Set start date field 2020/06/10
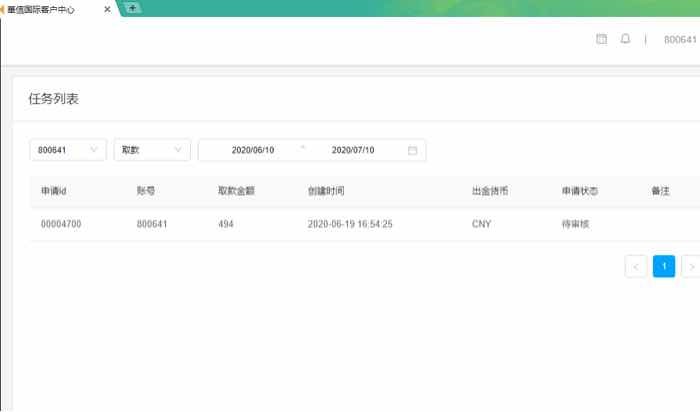The height and width of the screenshot is (412, 700). point(253,150)
